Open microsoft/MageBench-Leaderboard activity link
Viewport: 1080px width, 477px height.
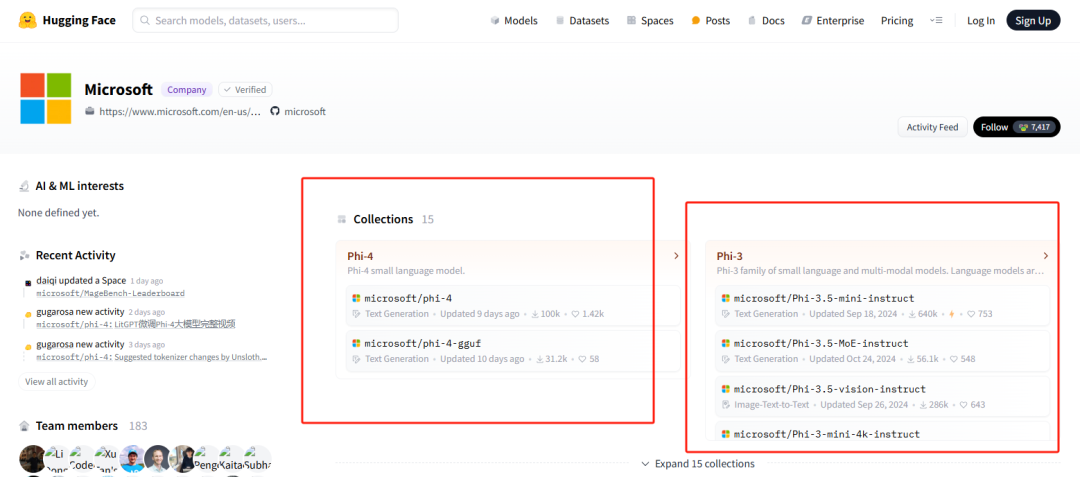[x=110, y=293]
